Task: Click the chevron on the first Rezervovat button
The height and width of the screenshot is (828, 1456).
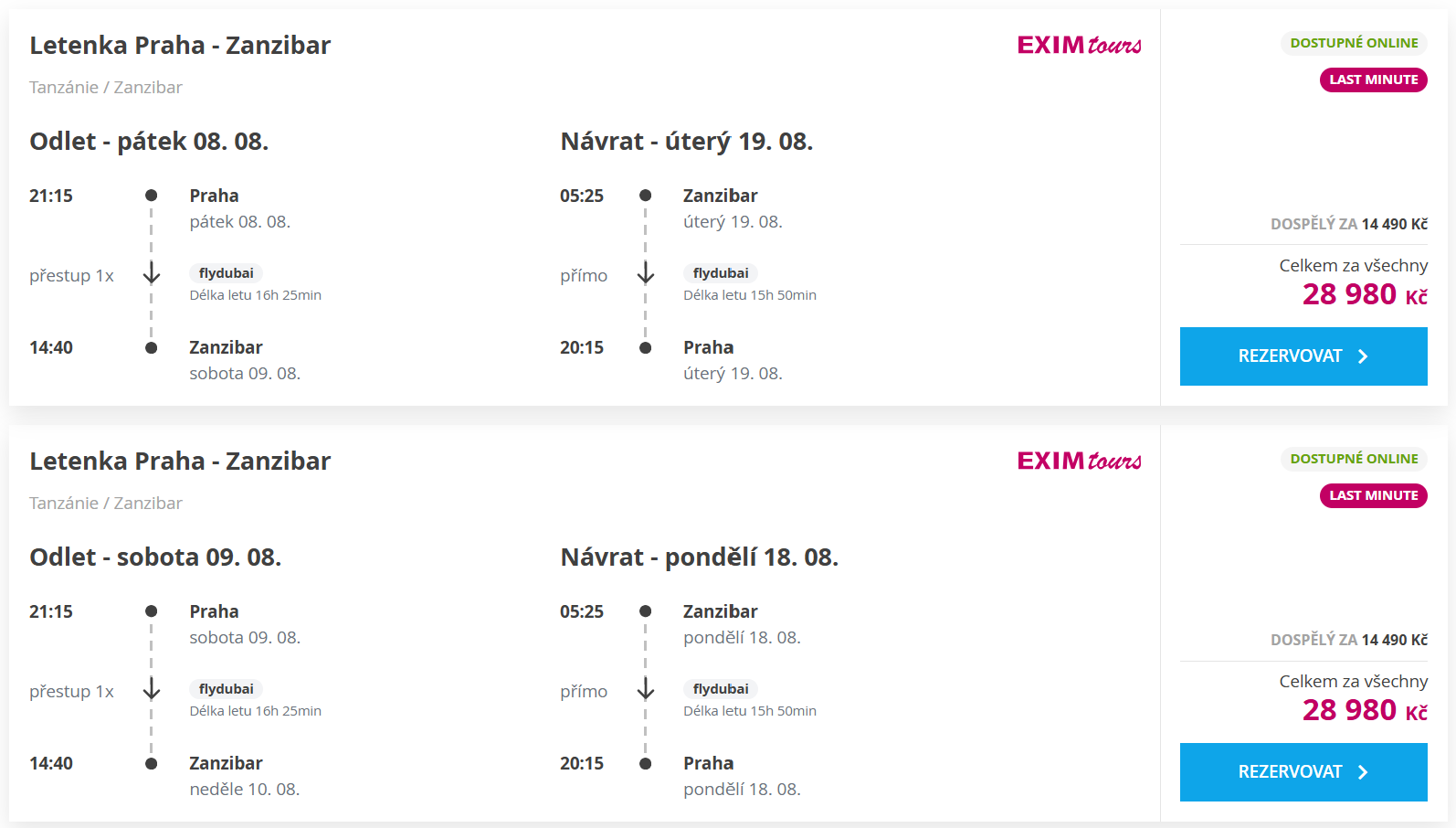Action: 1363,356
